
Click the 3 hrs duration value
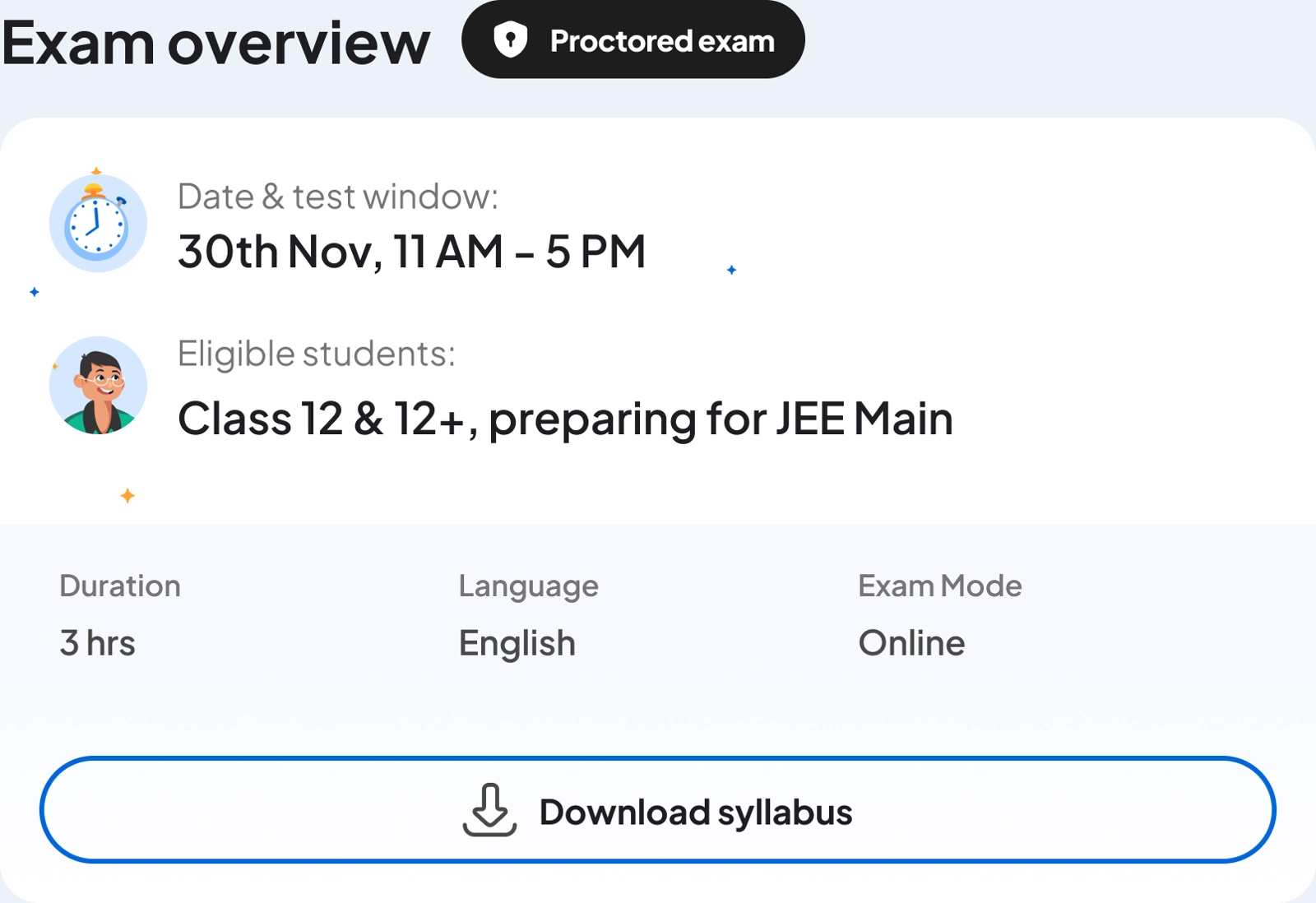click(97, 643)
